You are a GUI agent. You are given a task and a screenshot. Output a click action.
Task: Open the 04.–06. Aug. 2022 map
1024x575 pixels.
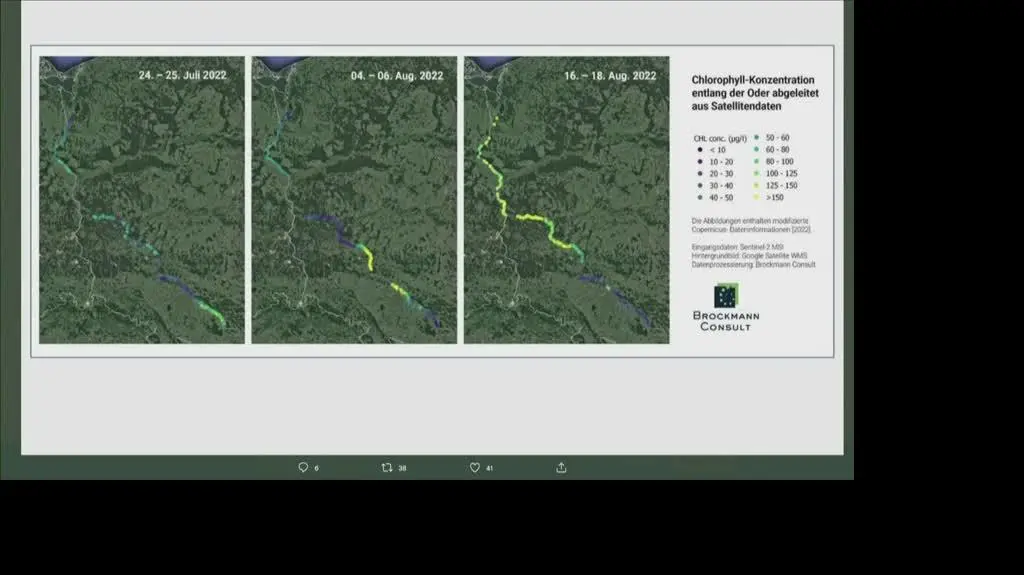coord(354,200)
